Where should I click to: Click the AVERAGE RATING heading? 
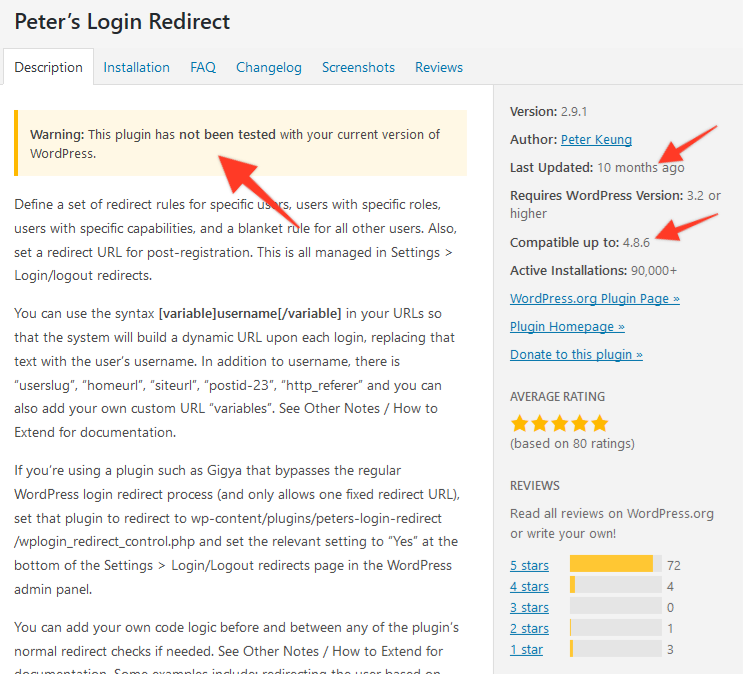pyautogui.click(x=557, y=396)
